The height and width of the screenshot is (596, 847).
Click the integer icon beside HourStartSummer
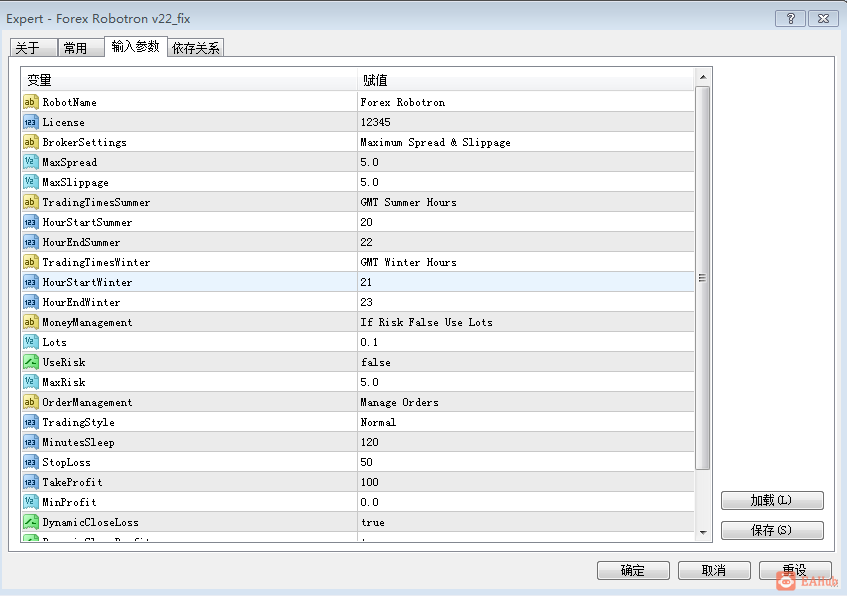[31, 222]
